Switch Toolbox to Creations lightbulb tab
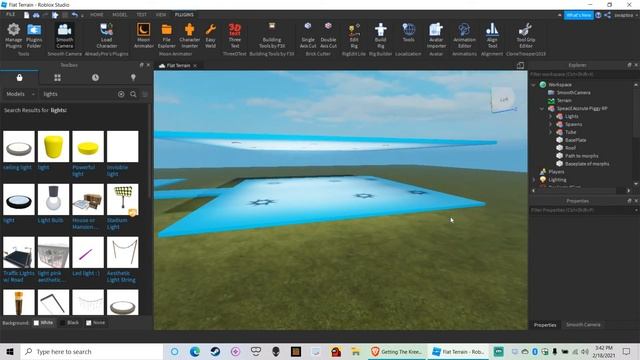This screenshot has height=360, width=640. [133, 78]
